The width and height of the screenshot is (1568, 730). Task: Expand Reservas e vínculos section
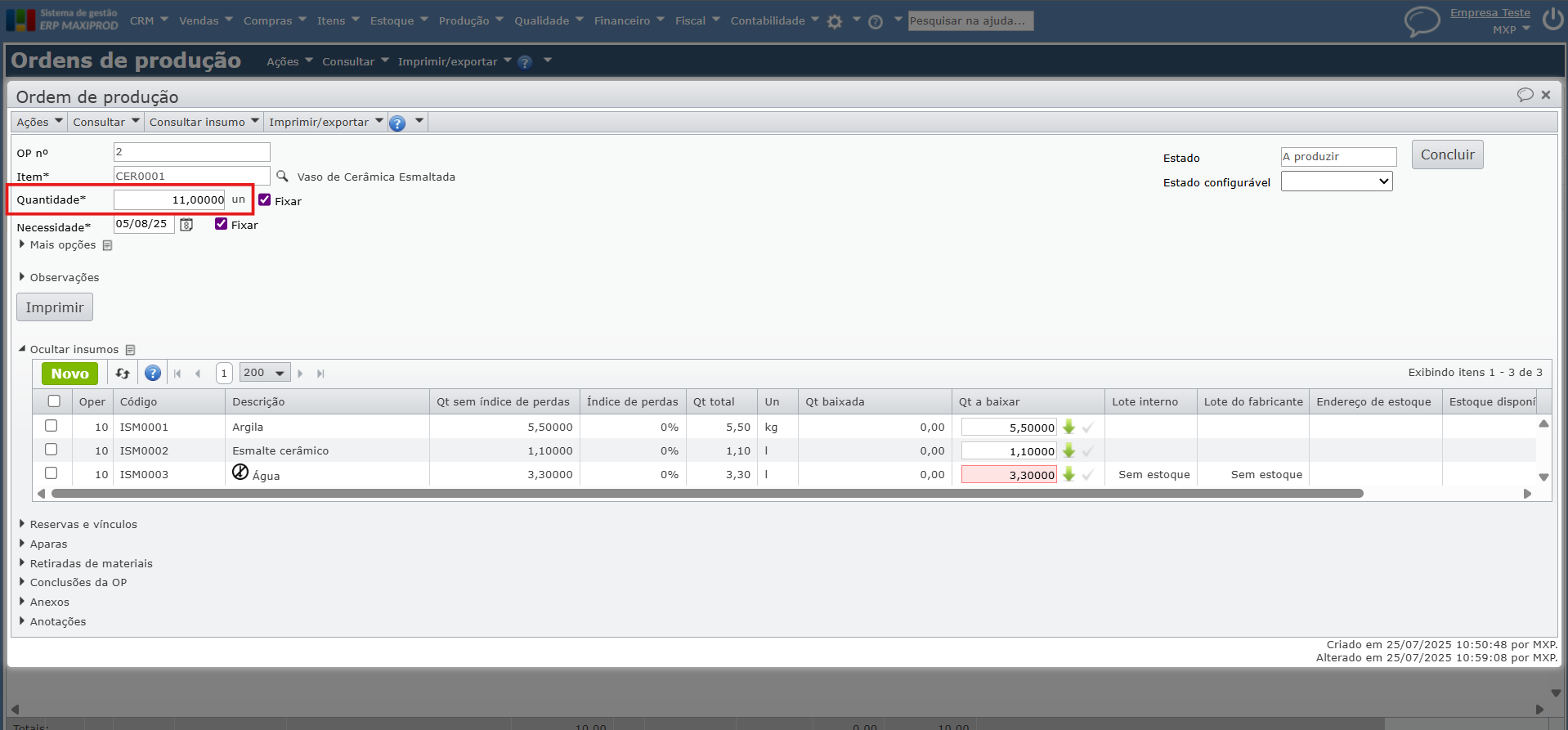point(78,525)
